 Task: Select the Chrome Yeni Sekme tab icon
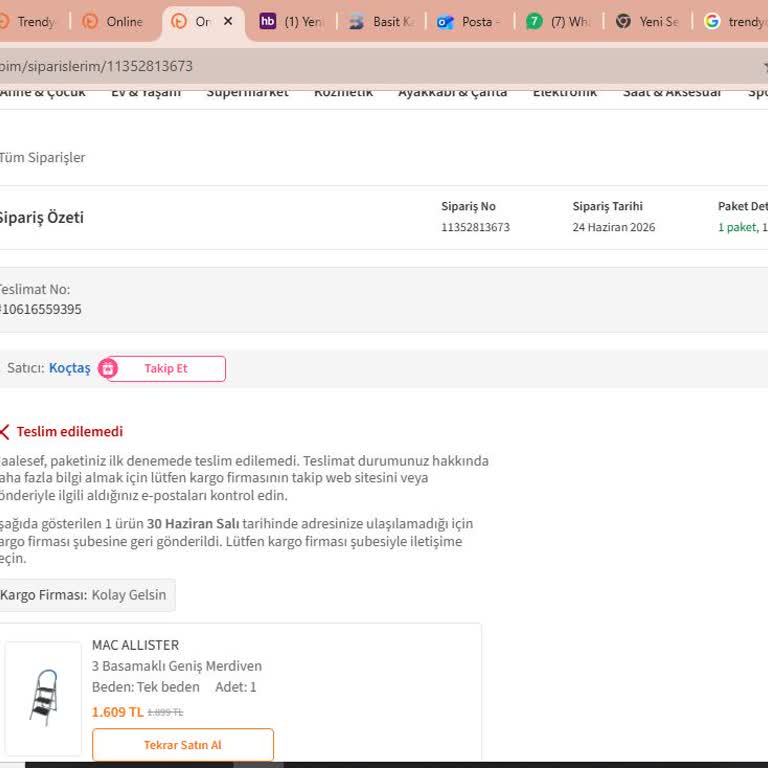(x=623, y=22)
